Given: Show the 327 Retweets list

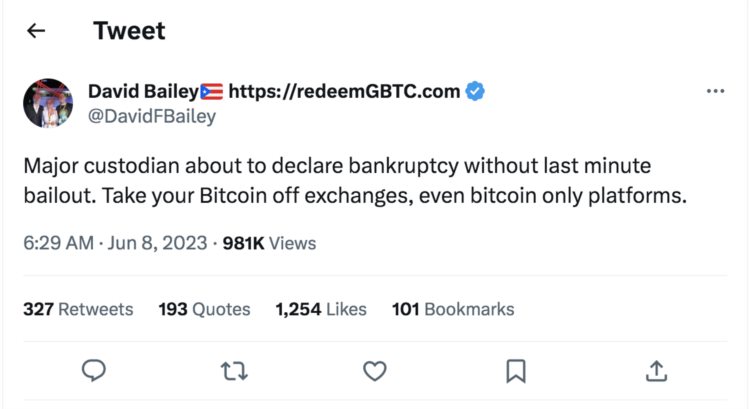Looking at the screenshot, I should [78, 309].
